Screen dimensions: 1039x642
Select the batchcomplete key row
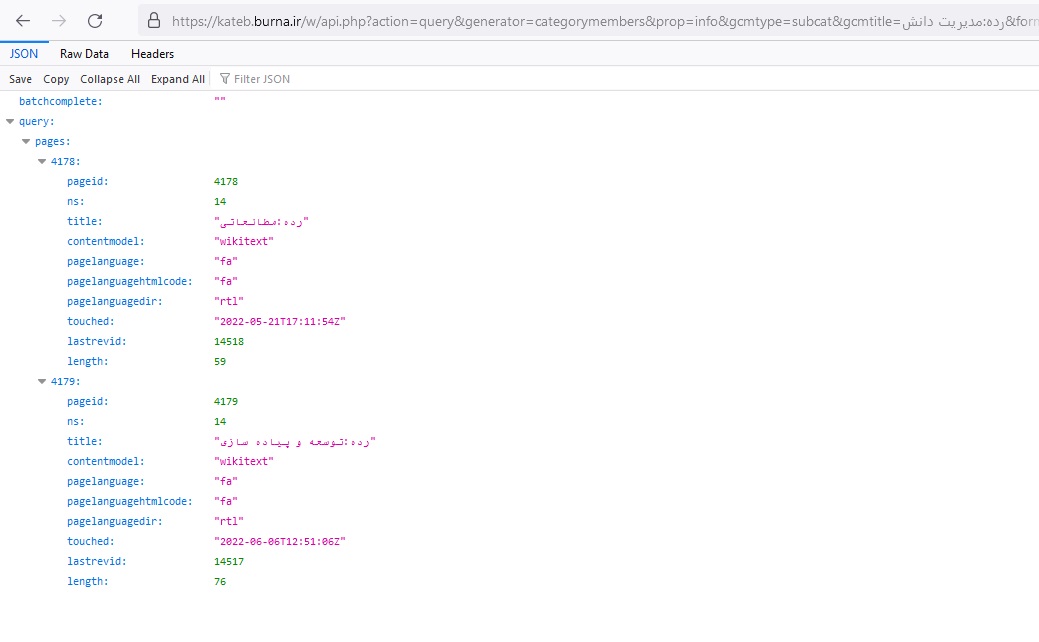click(x=61, y=102)
